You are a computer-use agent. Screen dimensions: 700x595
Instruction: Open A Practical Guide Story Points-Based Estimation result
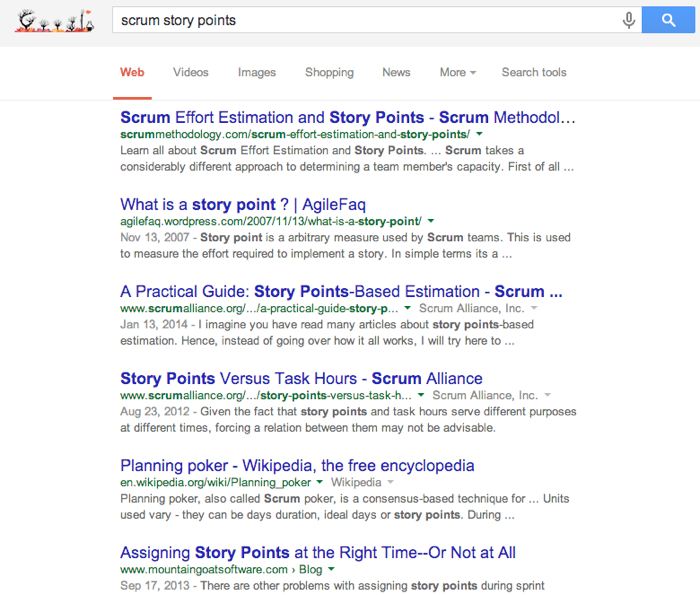point(341,291)
